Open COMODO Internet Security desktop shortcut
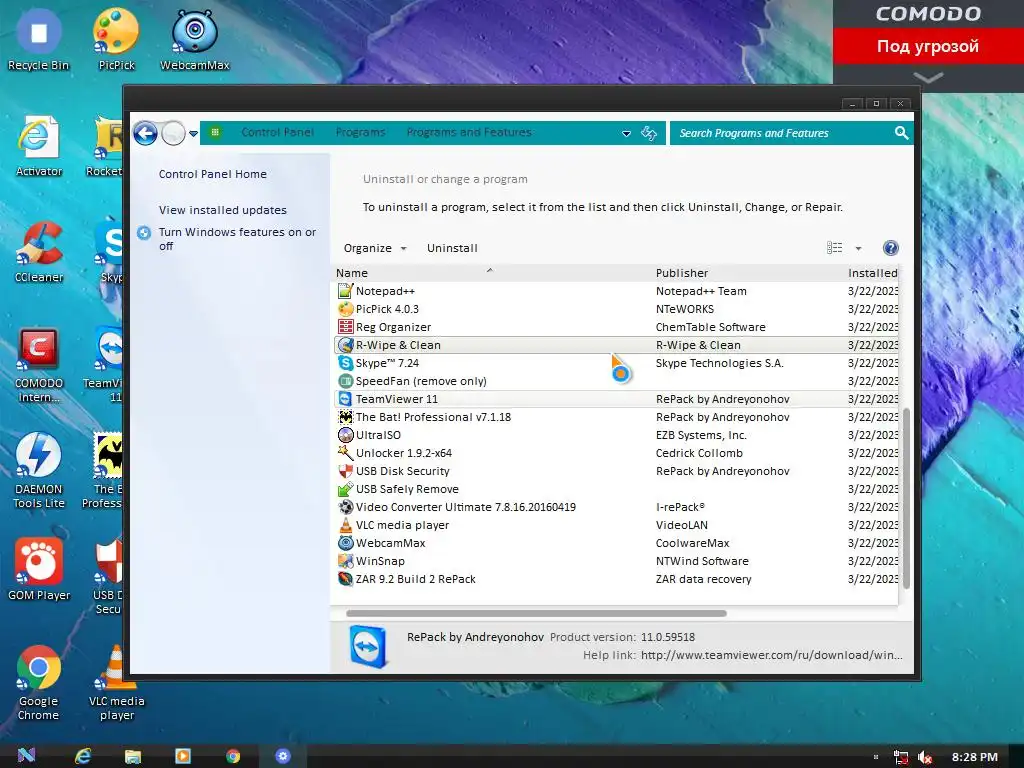Screen dimensions: 1024x768 click(39, 364)
